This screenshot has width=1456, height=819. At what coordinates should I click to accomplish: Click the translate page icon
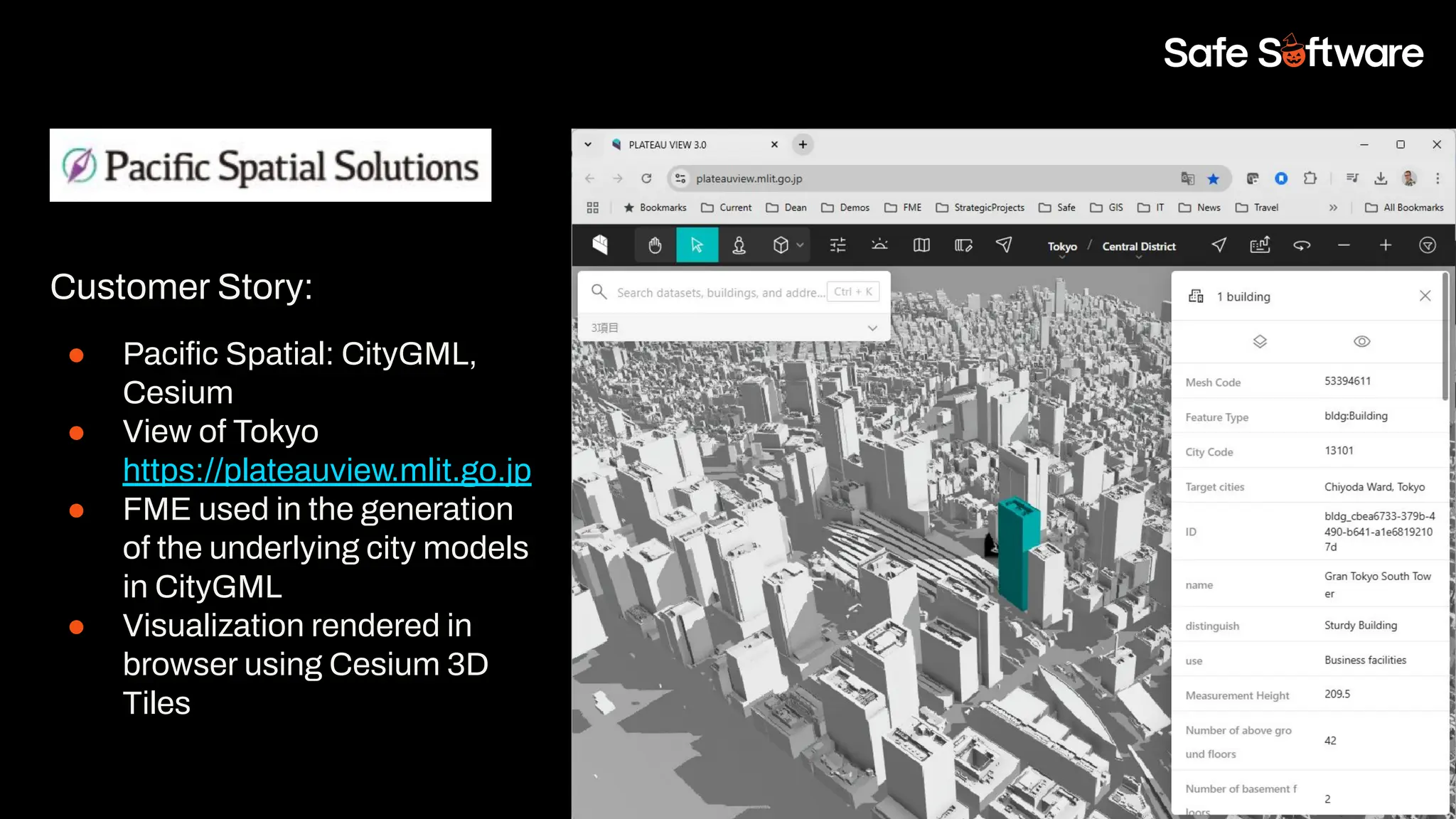(x=1187, y=178)
